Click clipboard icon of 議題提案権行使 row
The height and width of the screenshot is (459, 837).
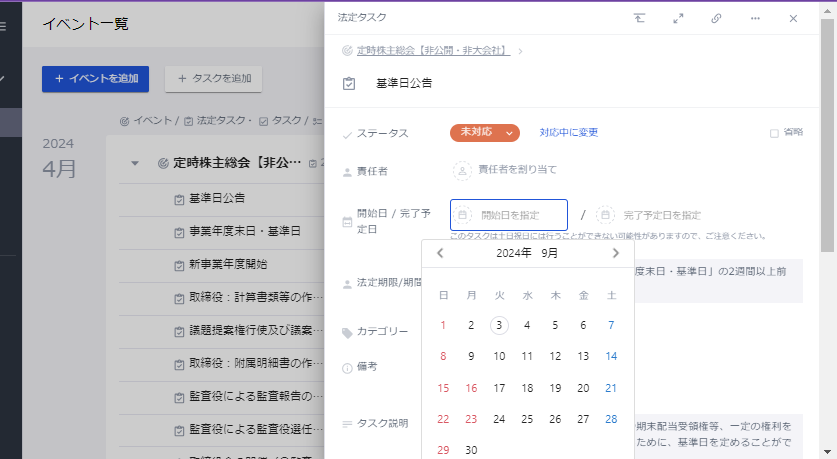(179, 332)
